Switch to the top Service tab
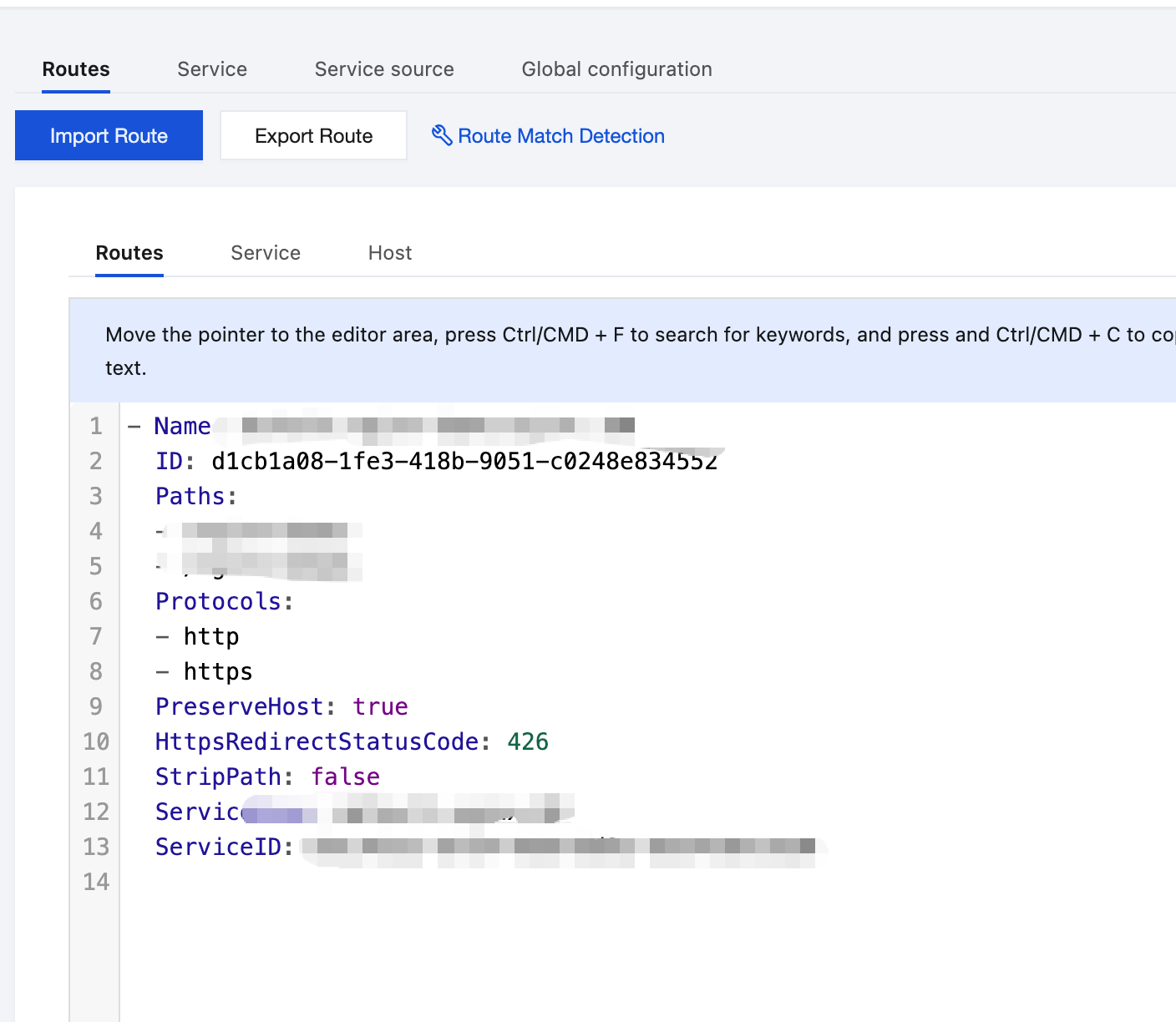This screenshot has width=1176, height=1022. coord(212,69)
